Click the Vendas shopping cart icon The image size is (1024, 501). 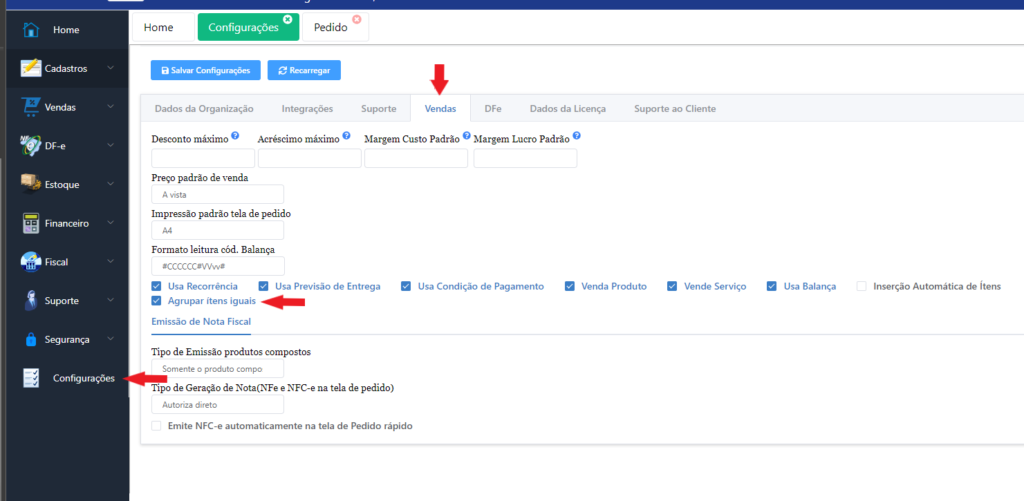[31, 106]
